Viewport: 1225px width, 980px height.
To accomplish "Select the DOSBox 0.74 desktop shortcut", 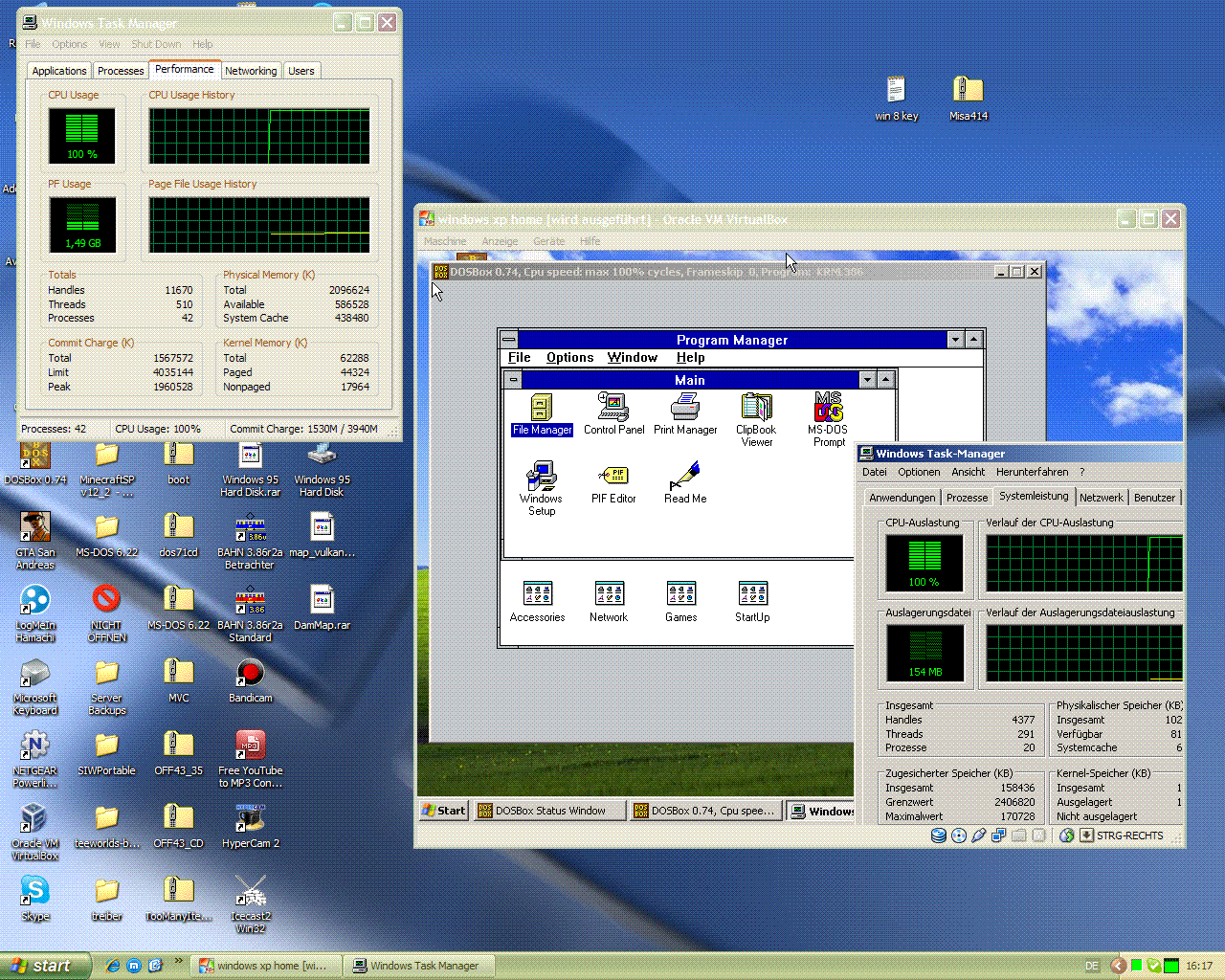I will pyautogui.click(x=35, y=464).
